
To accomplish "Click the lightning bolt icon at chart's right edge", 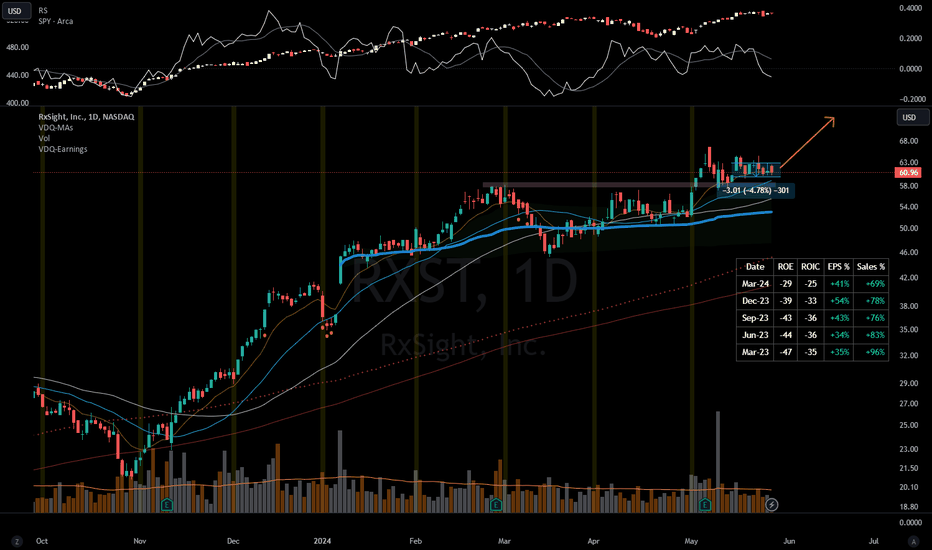I will coord(772,505).
